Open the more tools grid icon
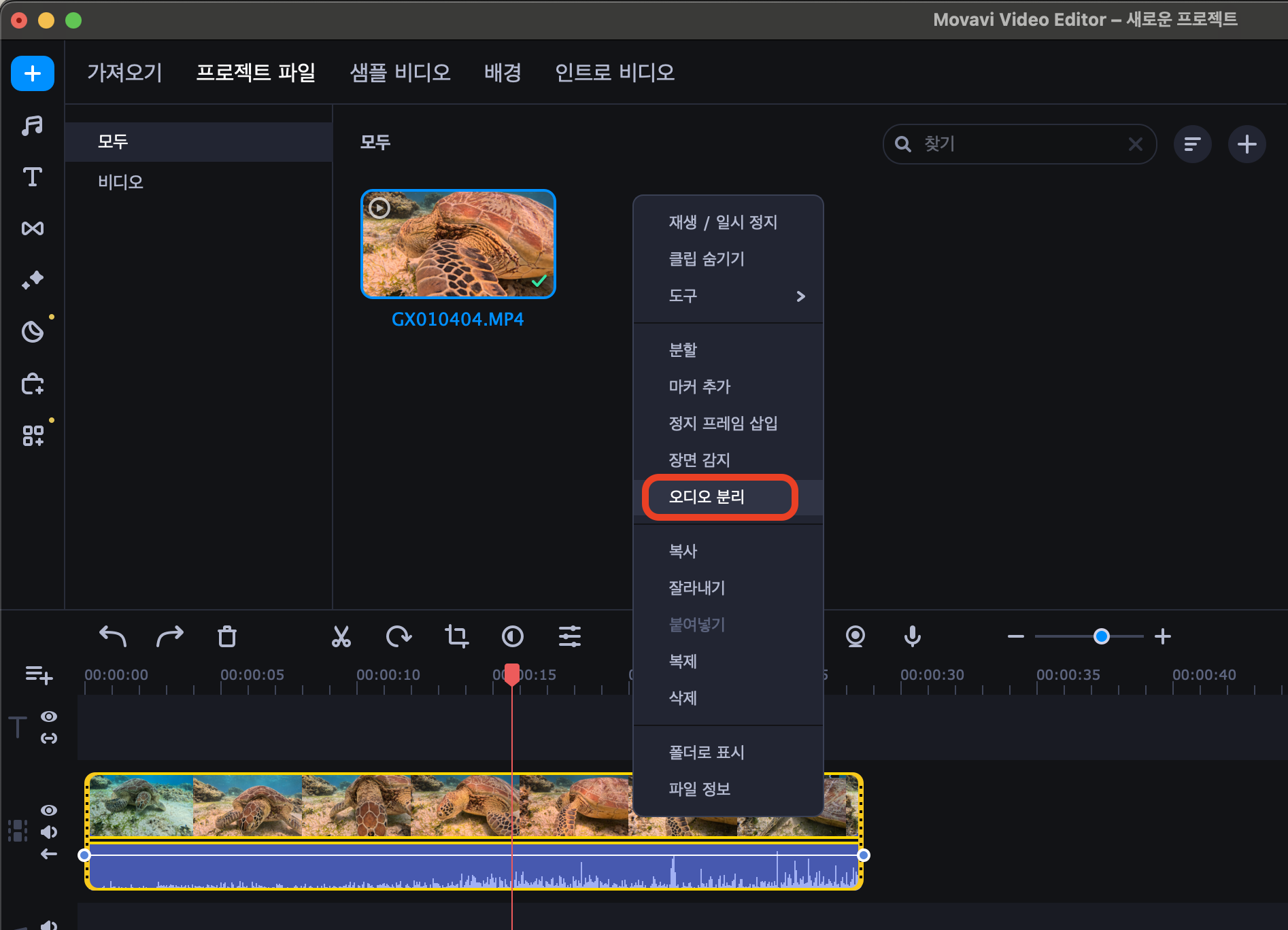The height and width of the screenshot is (930, 1288). [33, 436]
